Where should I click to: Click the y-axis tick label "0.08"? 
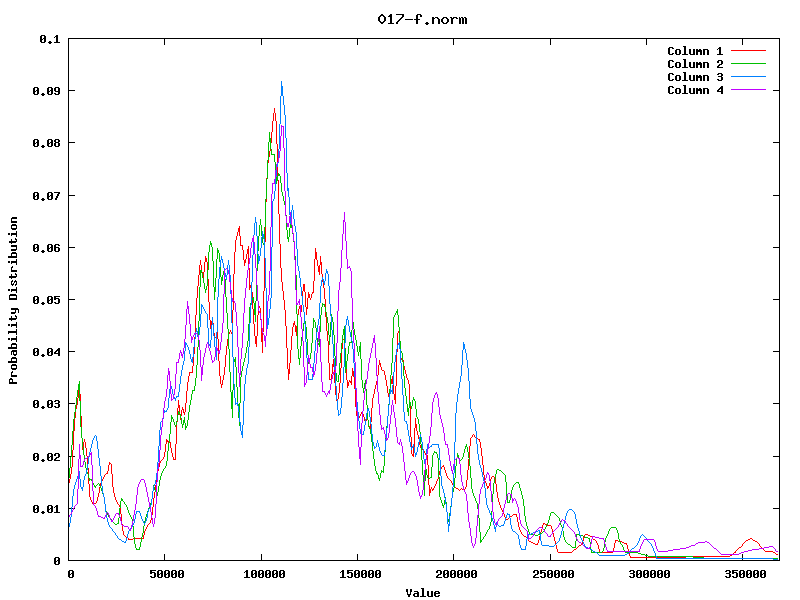(46, 143)
